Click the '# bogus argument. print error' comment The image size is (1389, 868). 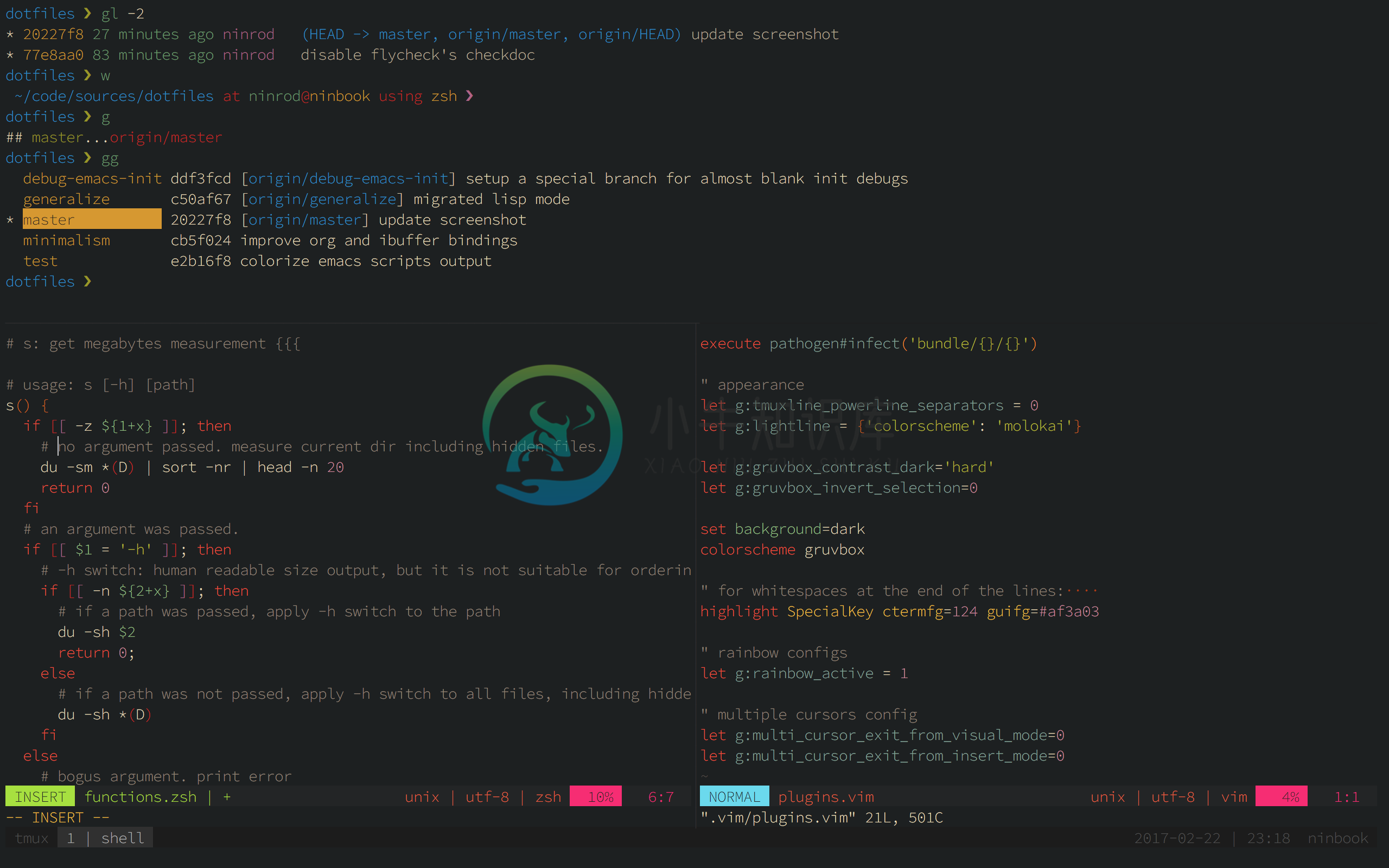pos(166,777)
